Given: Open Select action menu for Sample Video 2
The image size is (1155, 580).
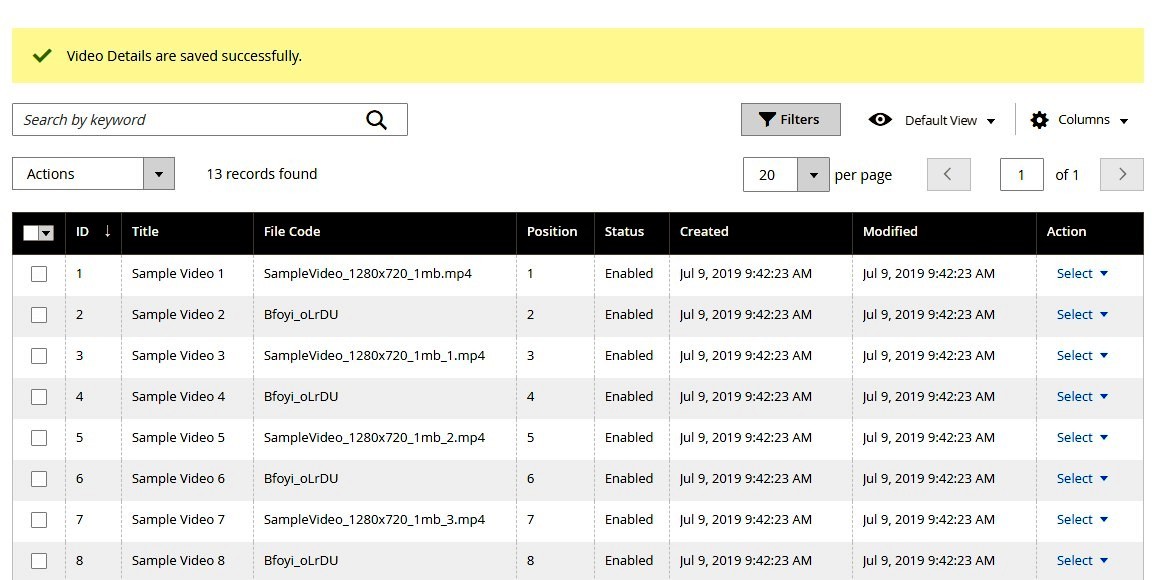Looking at the screenshot, I should click(1082, 315).
